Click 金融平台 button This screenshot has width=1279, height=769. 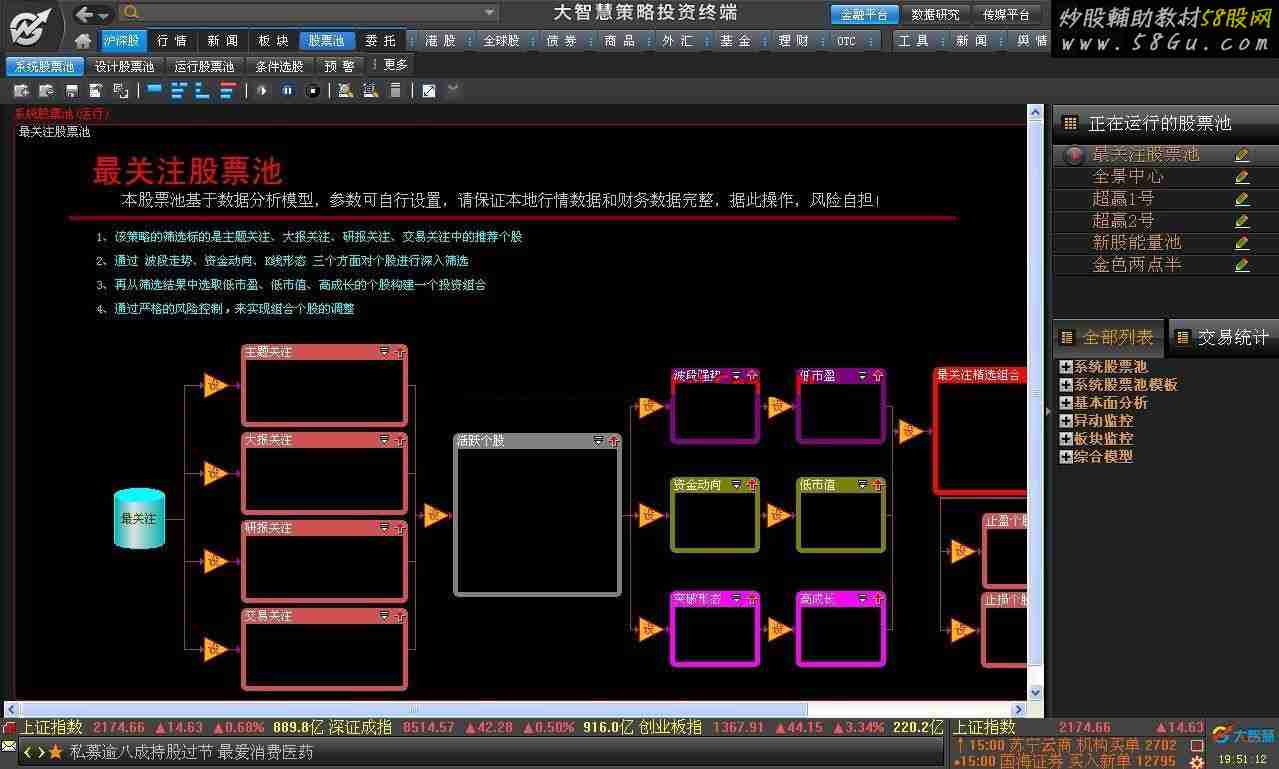[864, 15]
